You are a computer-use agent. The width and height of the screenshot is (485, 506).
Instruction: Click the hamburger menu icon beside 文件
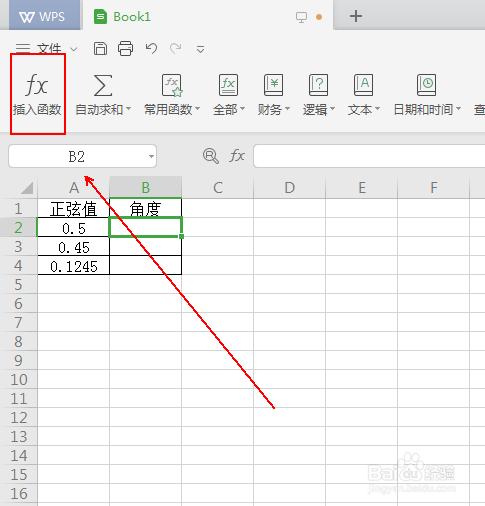click(23, 49)
